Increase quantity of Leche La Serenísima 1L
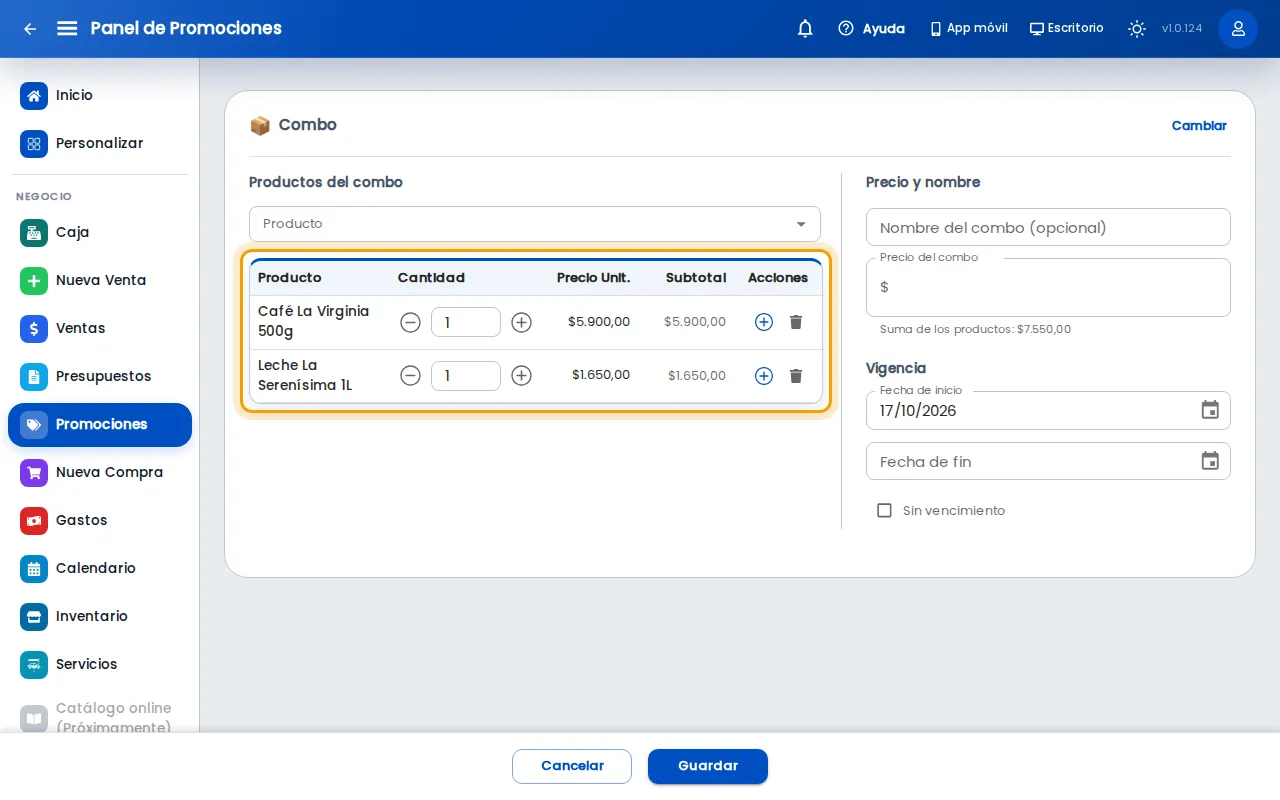1280x800 pixels. [x=521, y=376]
